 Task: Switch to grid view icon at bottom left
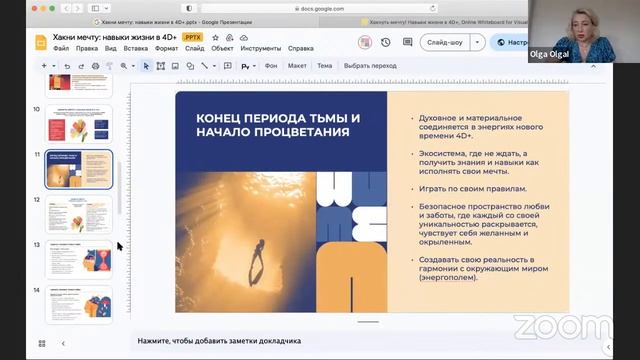click(x=42, y=344)
